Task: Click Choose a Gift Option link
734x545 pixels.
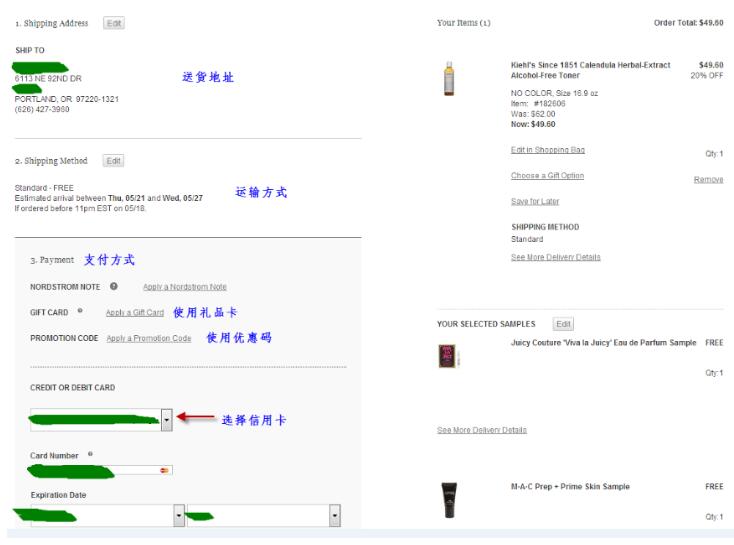Action: 547,176
